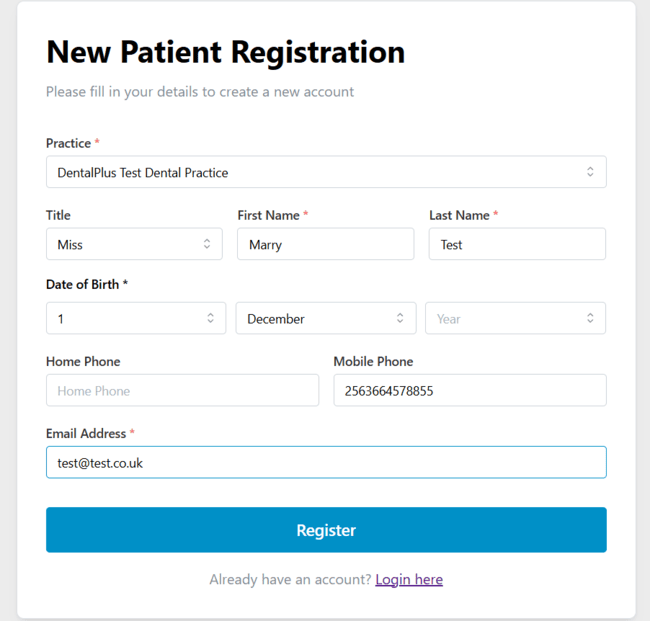The image size is (650, 621).
Task: Click the Email Address field label
Action: pos(86,434)
